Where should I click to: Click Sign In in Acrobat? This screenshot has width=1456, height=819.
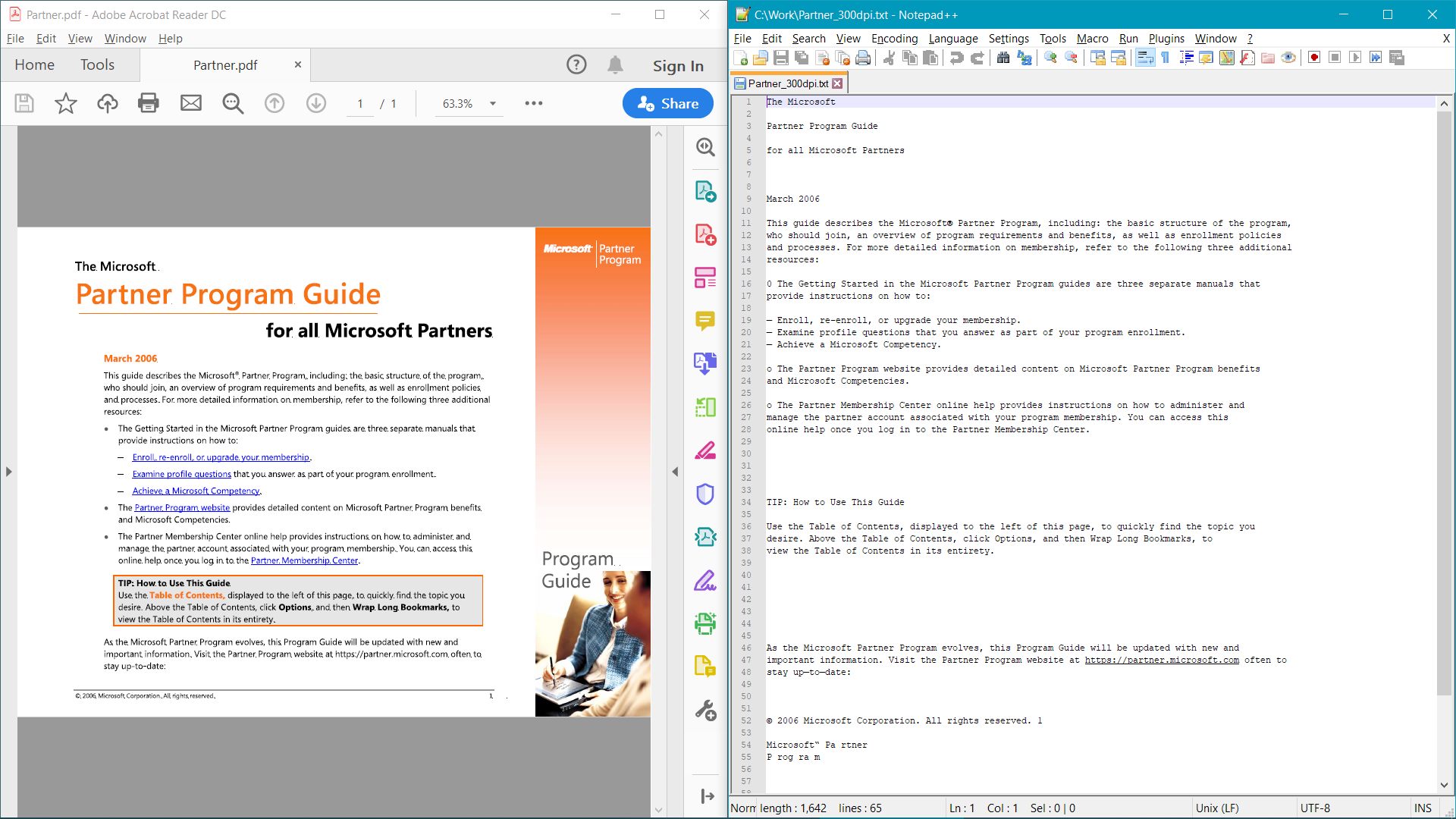tap(678, 66)
